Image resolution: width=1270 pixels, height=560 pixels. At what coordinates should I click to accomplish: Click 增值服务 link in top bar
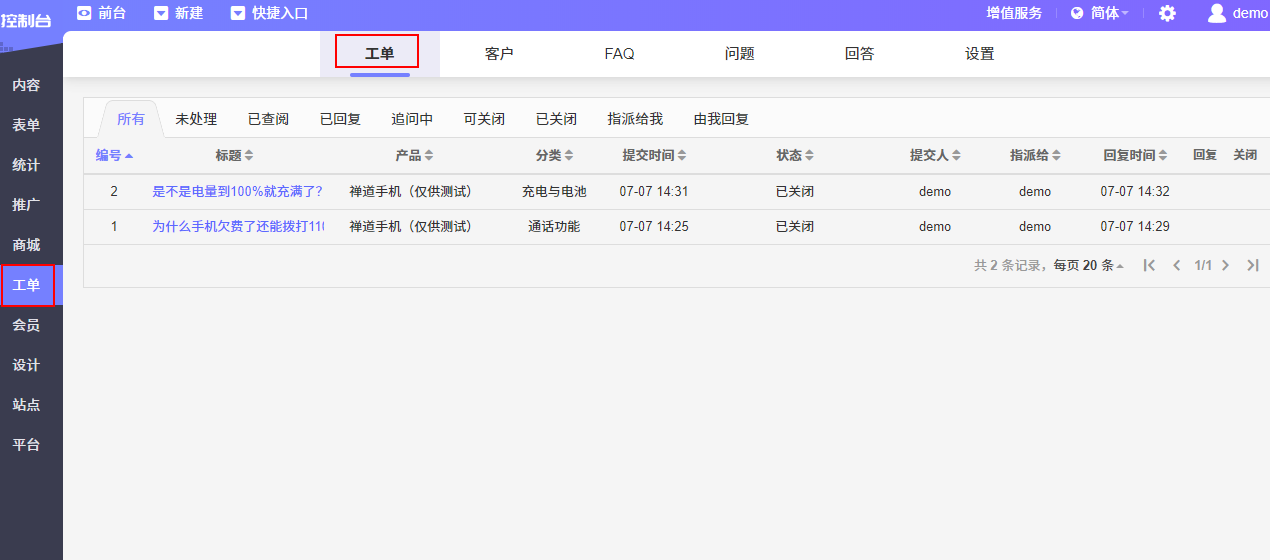[1014, 13]
